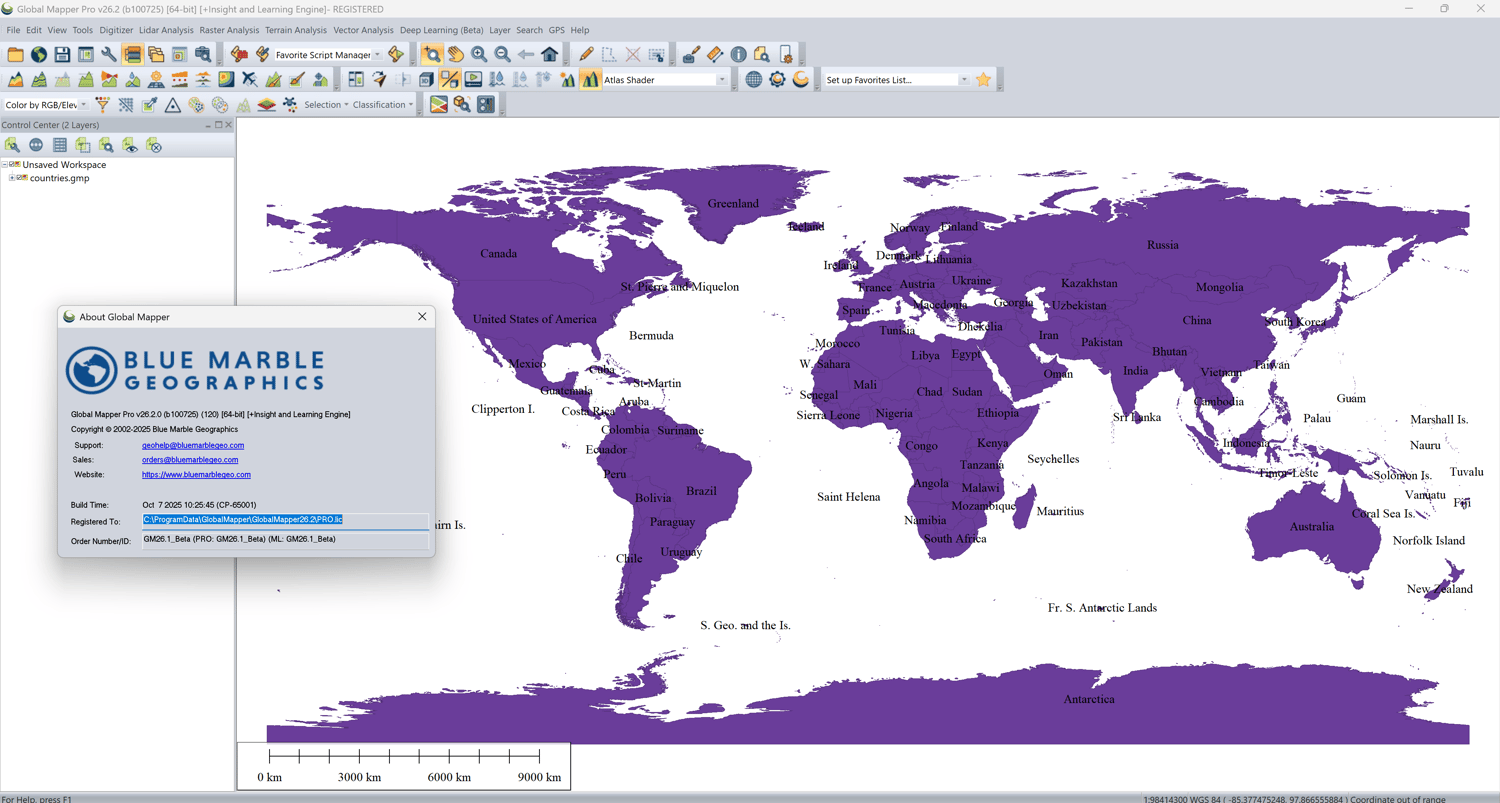Select the Zoom tool in the toolbar

click(432, 55)
